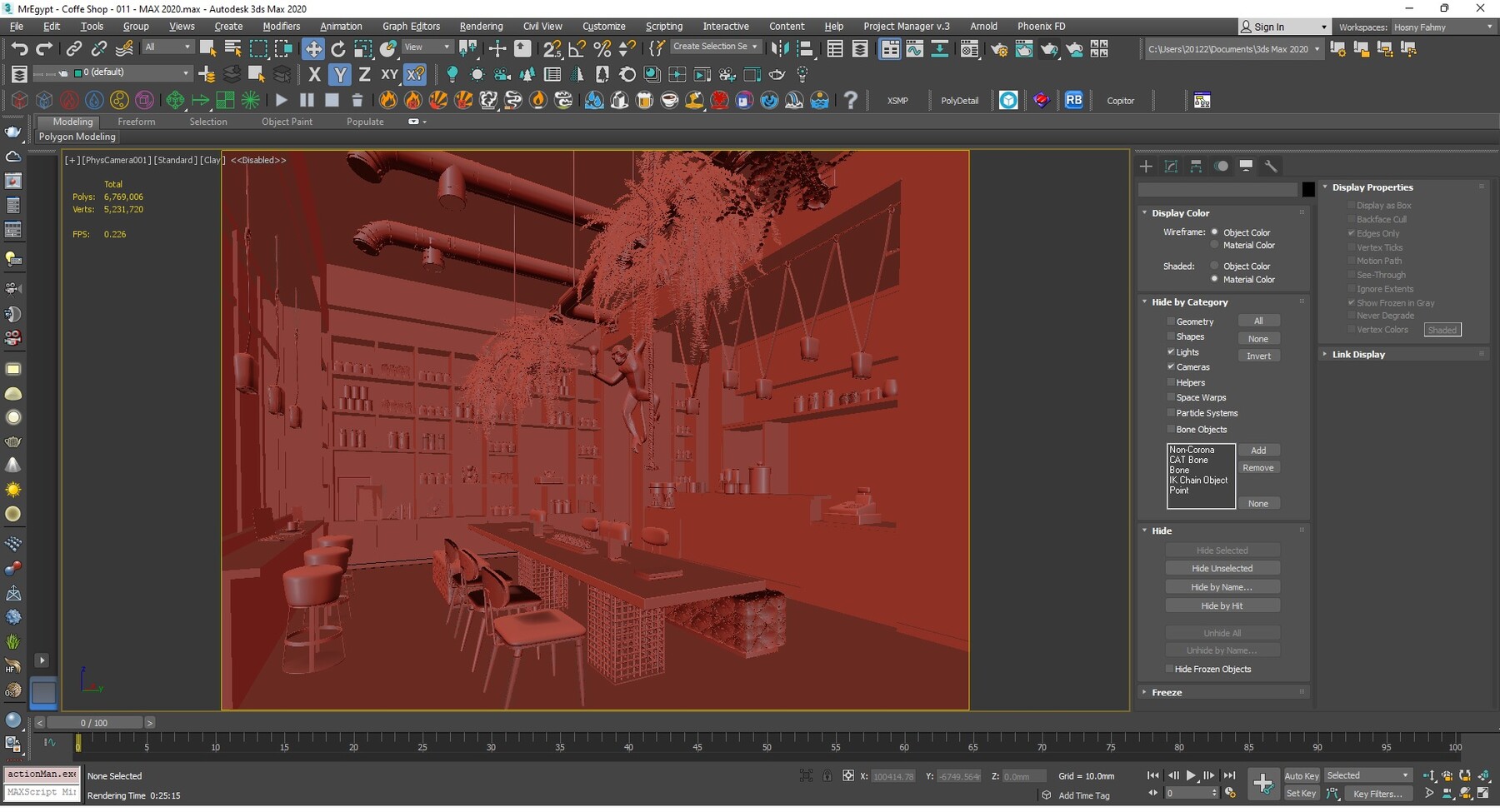The height and width of the screenshot is (812, 1500).
Task: Expand the Link Display rollout
Action: pyautogui.click(x=1358, y=355)
